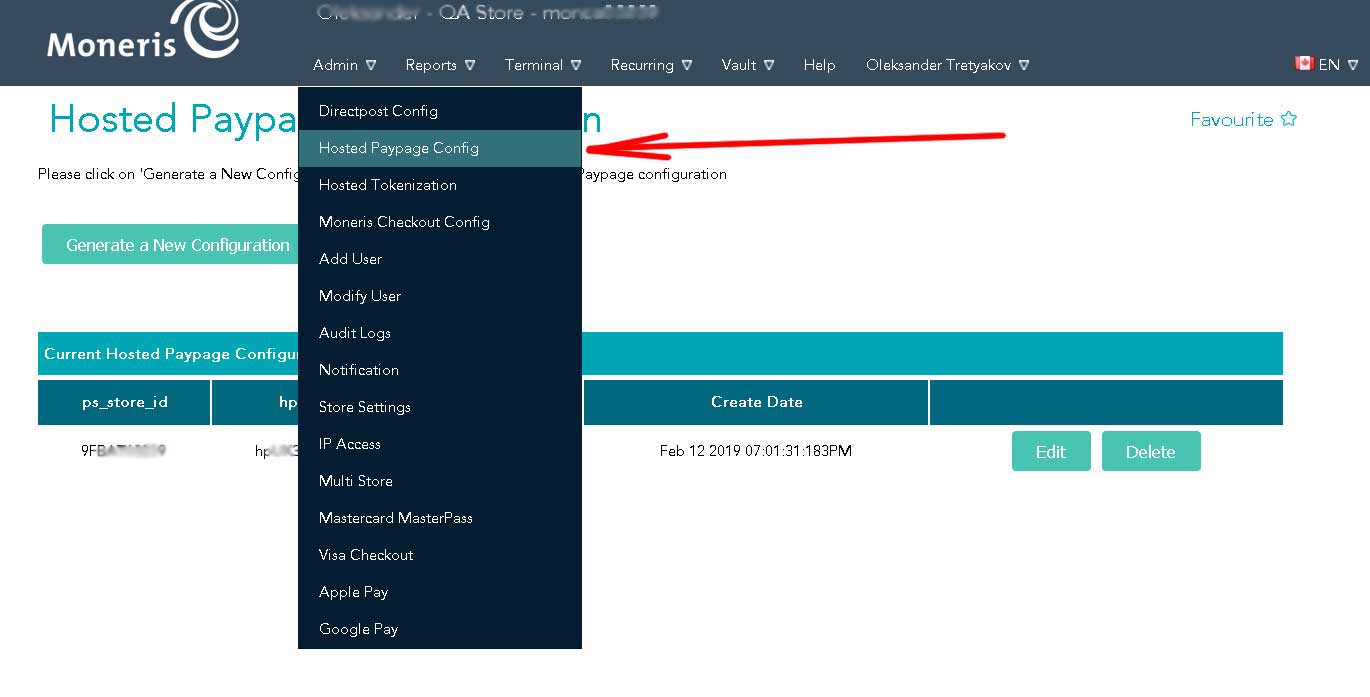The image size is (1370, 697).
Task: Click the Edit button for the configuration
Action: pos(1051,451)
